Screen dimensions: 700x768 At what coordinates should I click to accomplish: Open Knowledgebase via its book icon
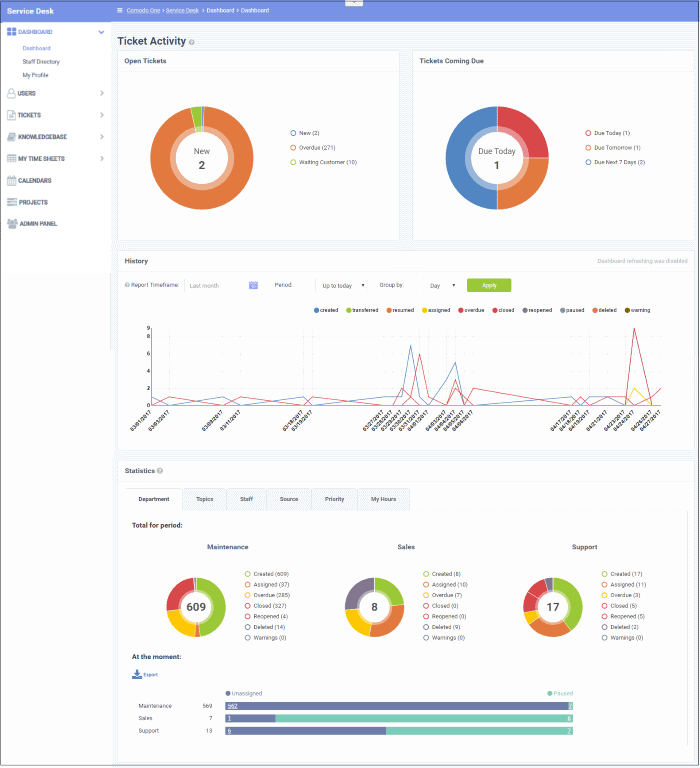(x=11, y=136)
